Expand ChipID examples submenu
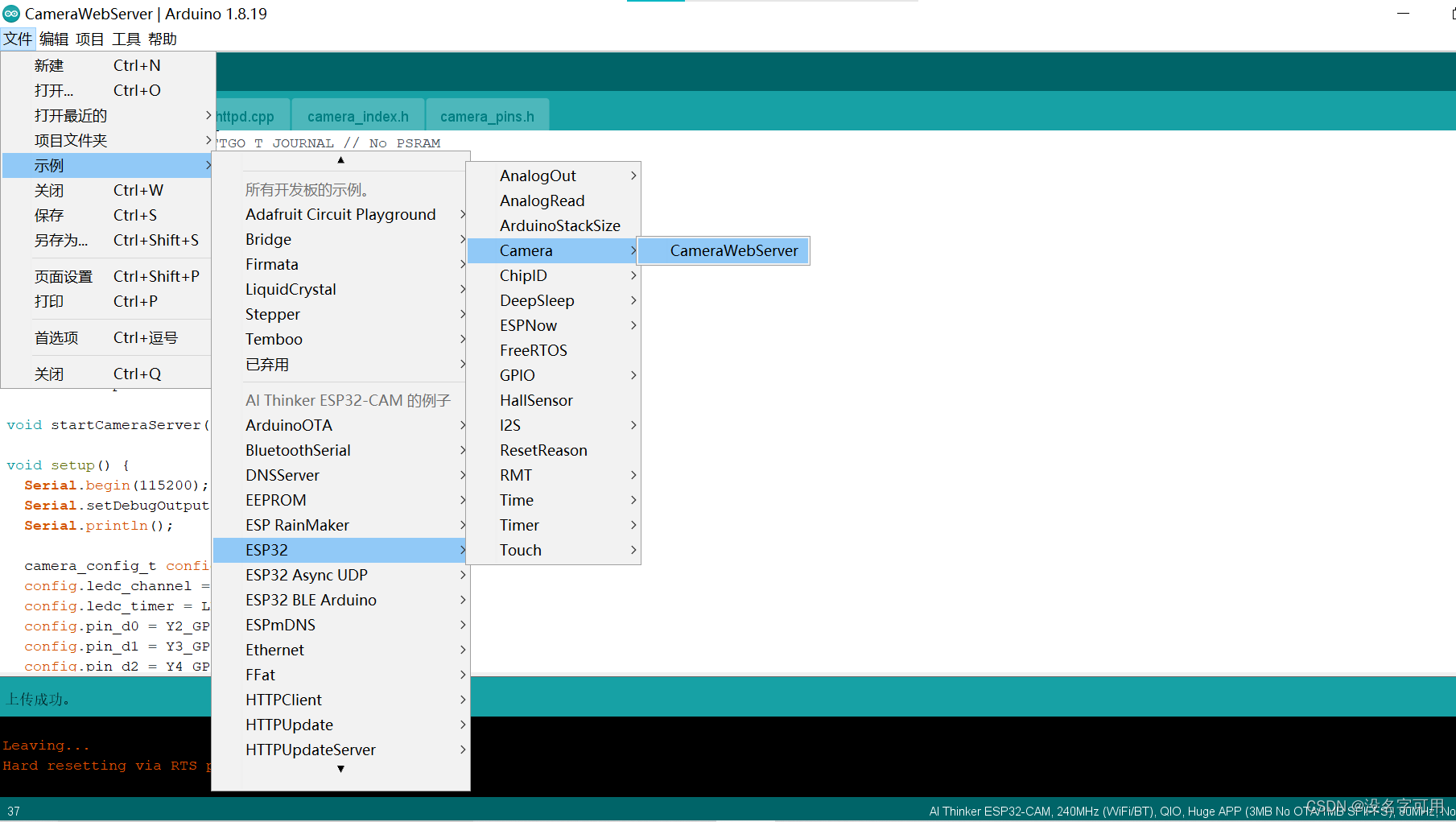 554,275
